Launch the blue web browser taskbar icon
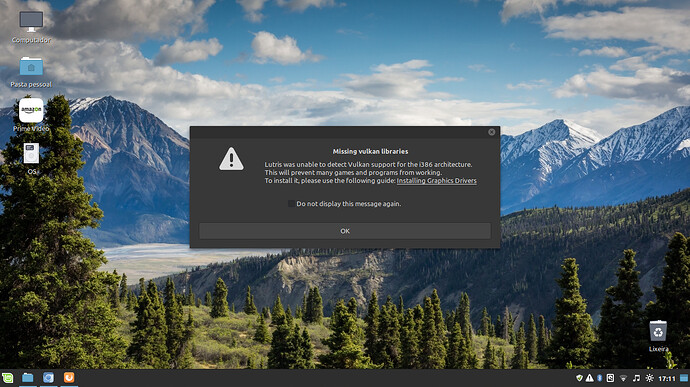690x387 pixels. [48, 378]
